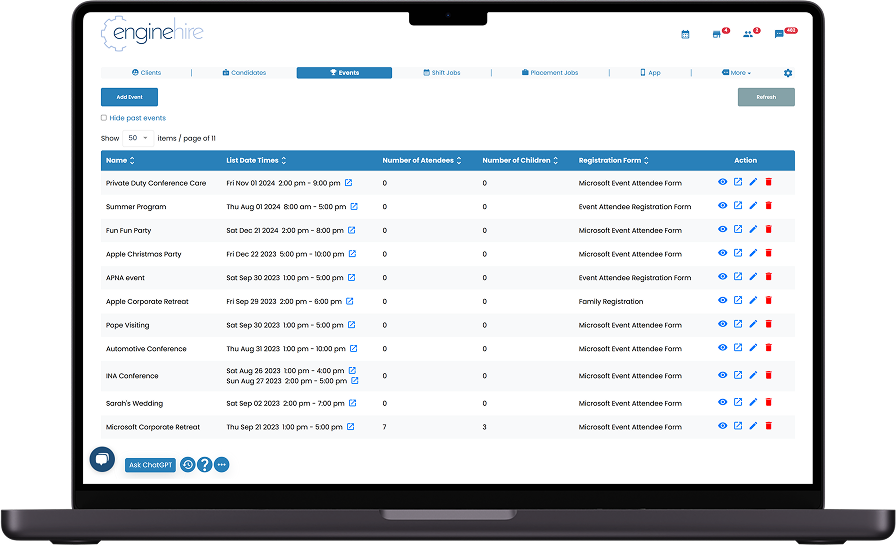Image resolution: width=896 pixels, height=545 pixels.
Task: Open the settings gear beside the More menu
Action: 788,73
